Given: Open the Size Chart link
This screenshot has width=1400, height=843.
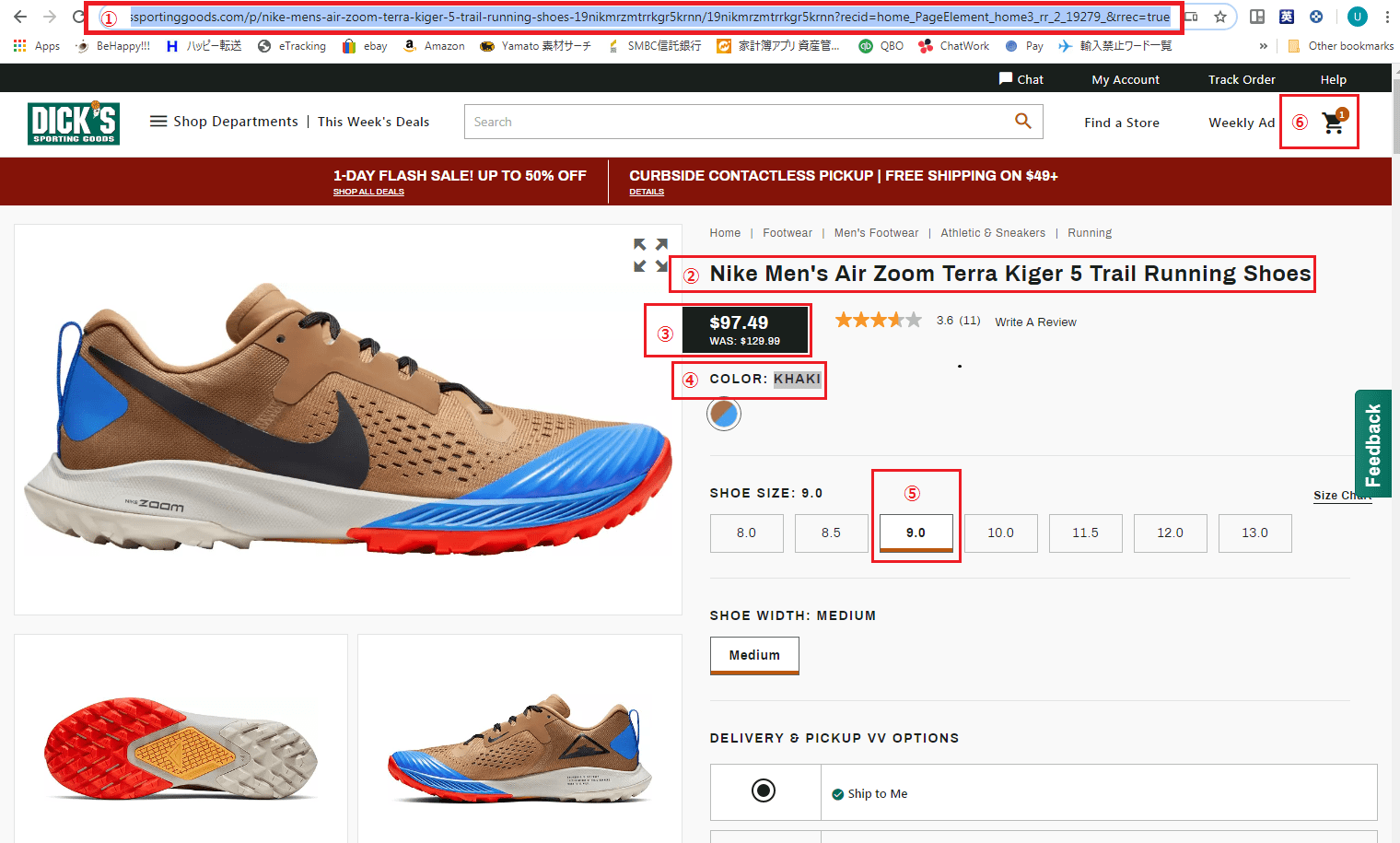Looking at the screenshot, I should click(1342, 496).
